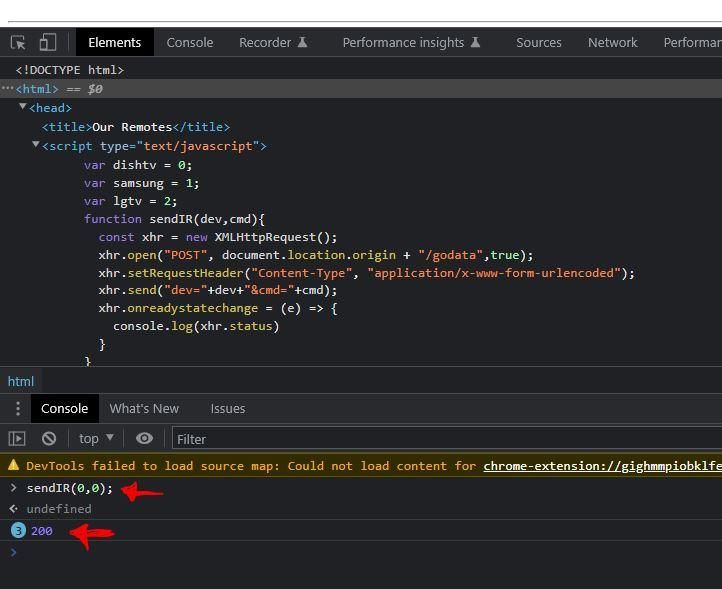Screen dimensions: 722x589
Task: Open the console drawer three-dot menu
Action: (x=17, y=408)
